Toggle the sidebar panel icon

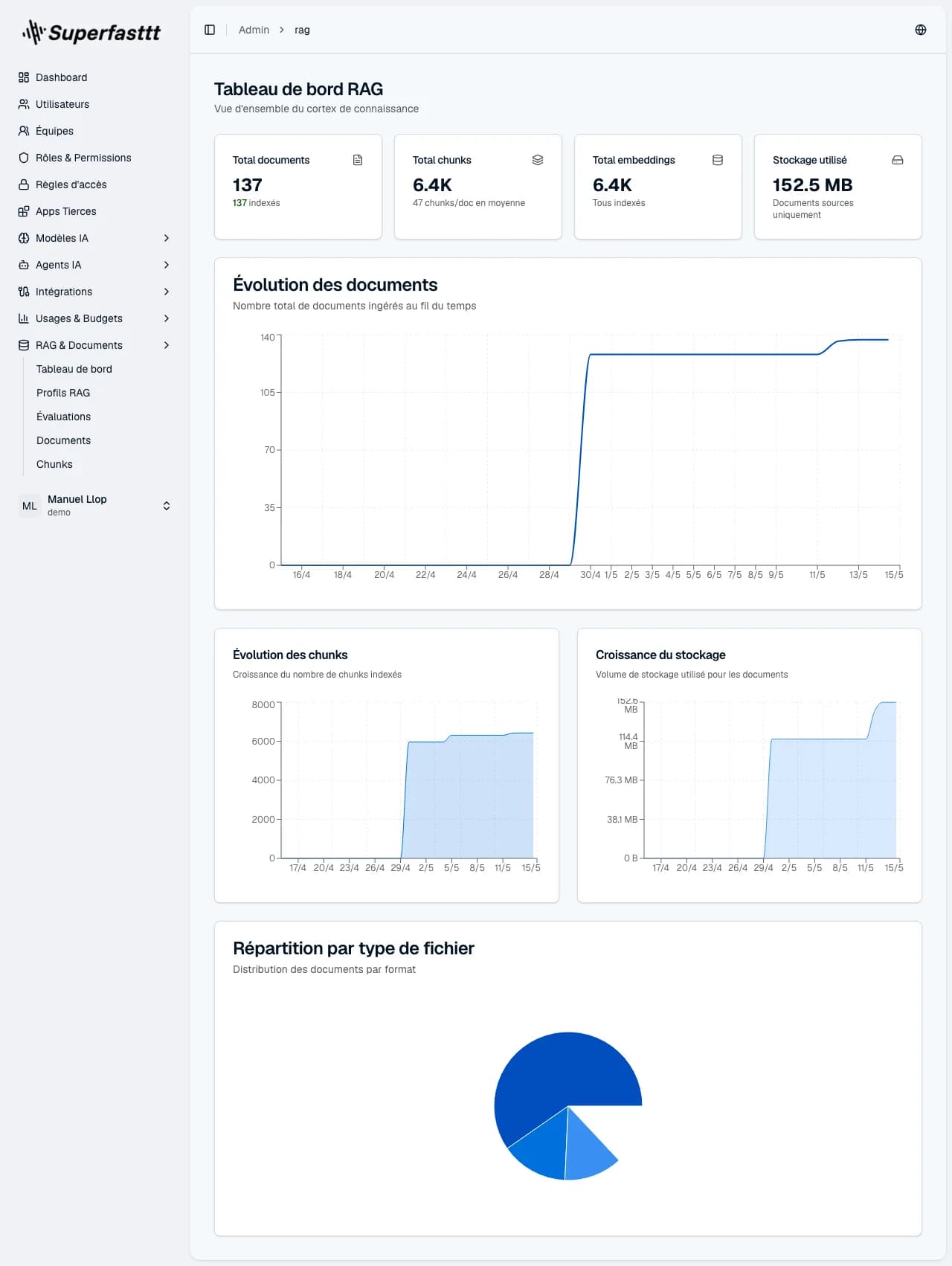coord(210,30)
